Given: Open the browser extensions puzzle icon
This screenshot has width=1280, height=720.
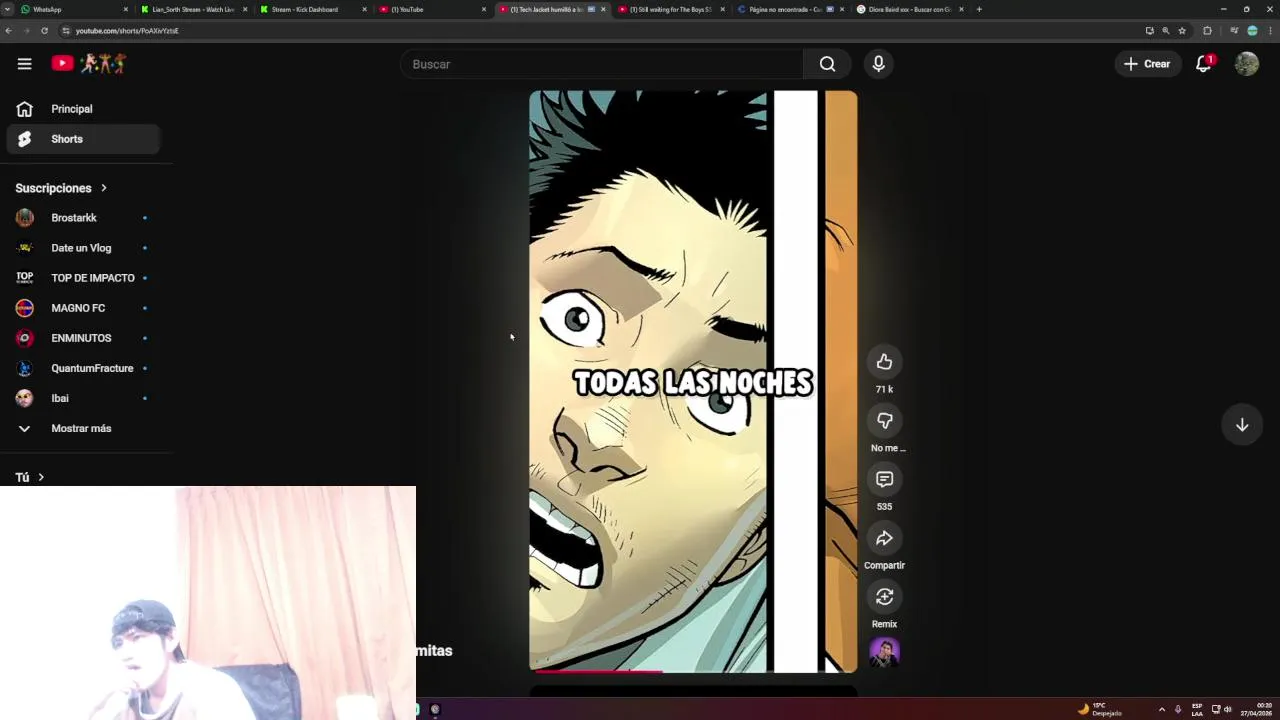Looking at the screenshot, I should (x=1207, y=31).
